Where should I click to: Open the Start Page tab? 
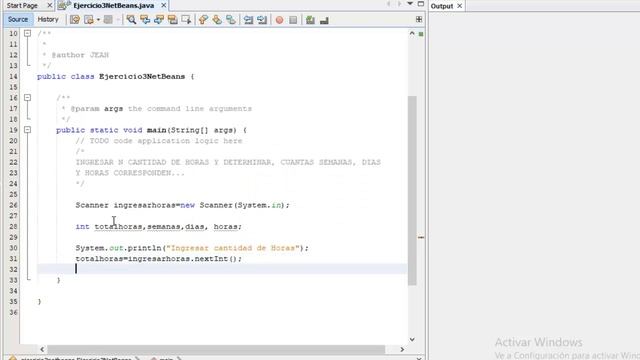pos(23,5)
